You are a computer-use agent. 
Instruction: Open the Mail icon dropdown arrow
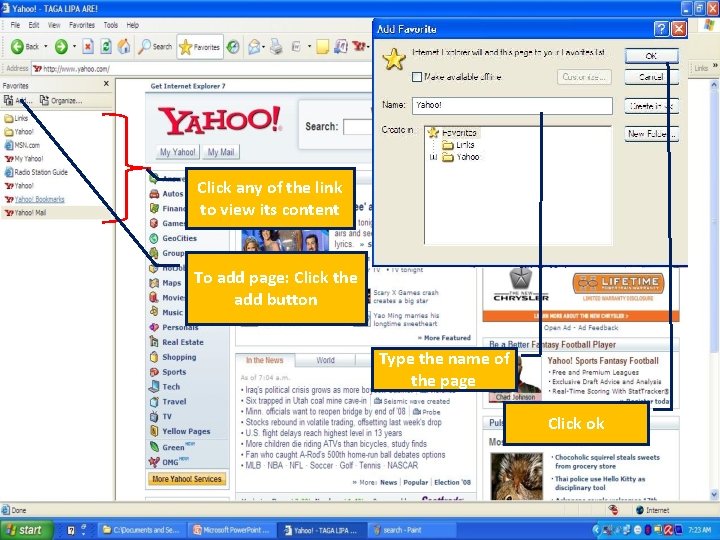coord(264,46)
